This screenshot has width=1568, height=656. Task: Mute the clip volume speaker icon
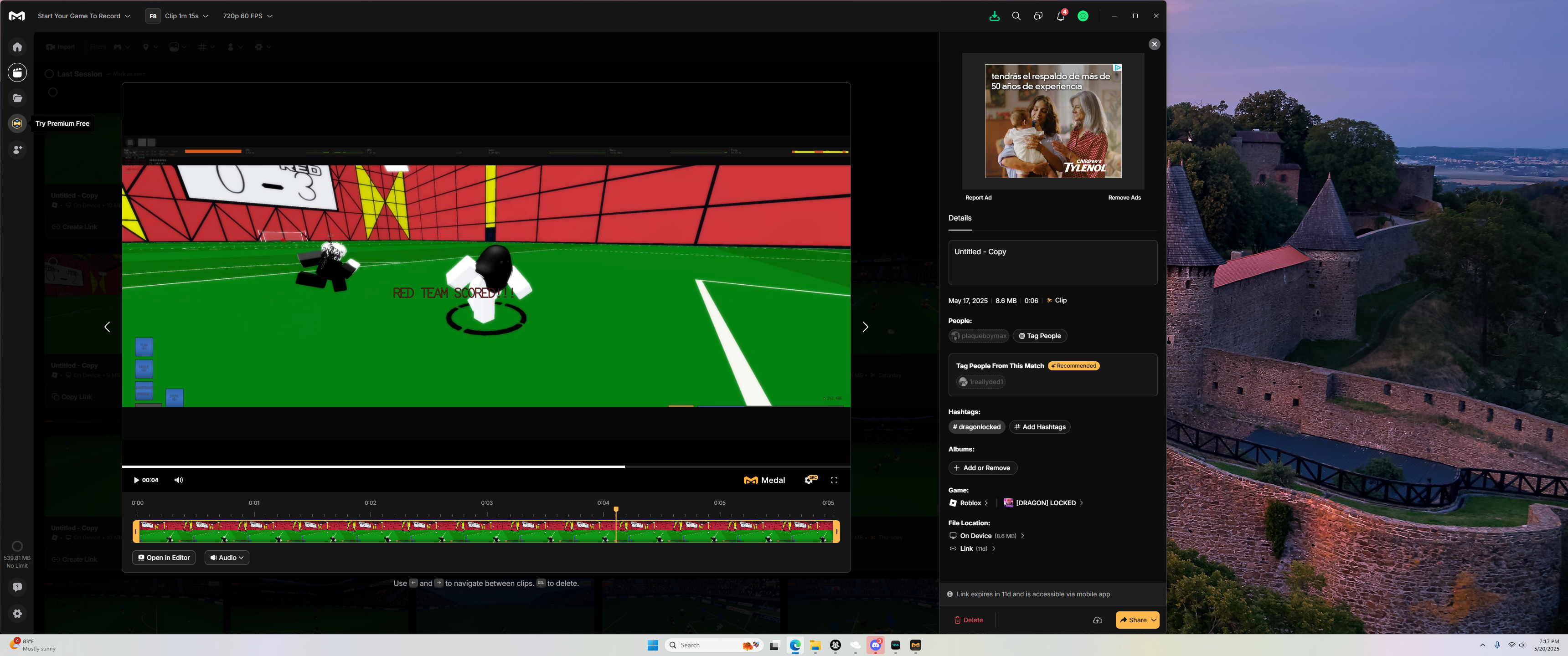(x=178, y=480)
